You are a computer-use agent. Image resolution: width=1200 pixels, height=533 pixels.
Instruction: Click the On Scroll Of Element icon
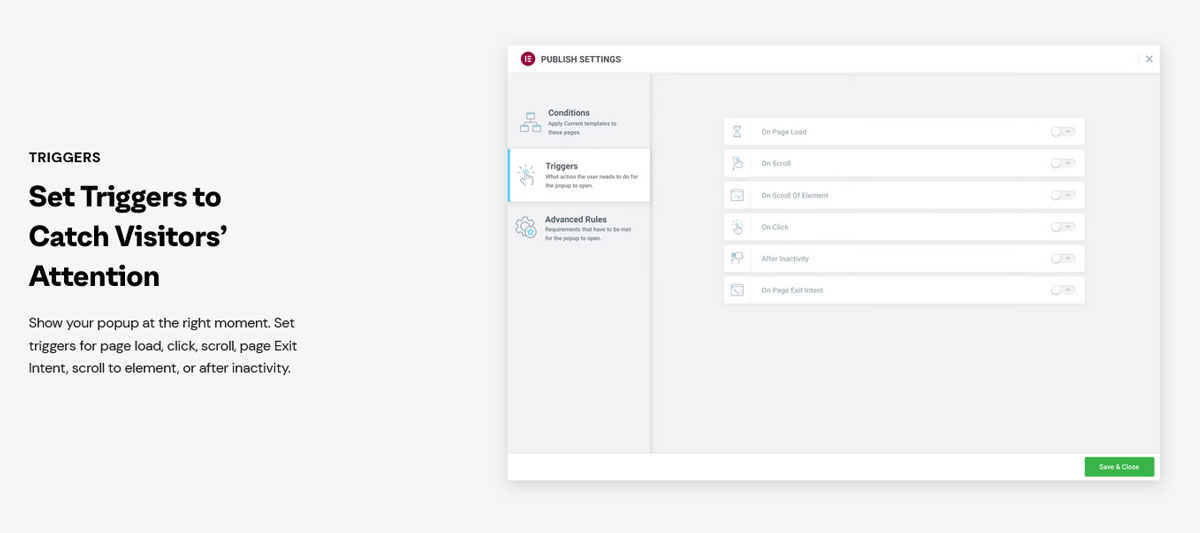coord(737,195)
